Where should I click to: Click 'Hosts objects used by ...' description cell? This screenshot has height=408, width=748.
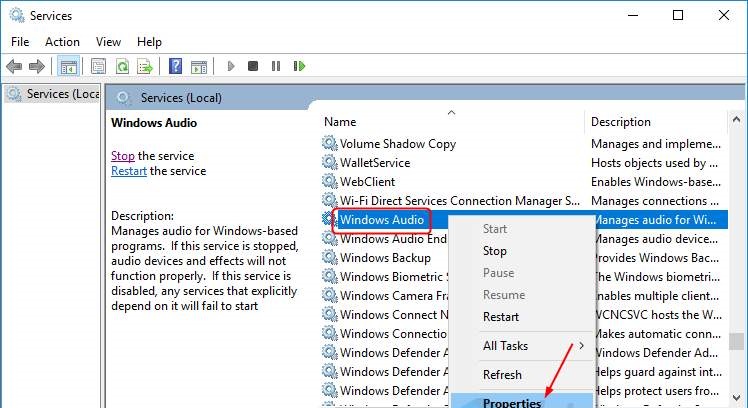pos(654,163)
